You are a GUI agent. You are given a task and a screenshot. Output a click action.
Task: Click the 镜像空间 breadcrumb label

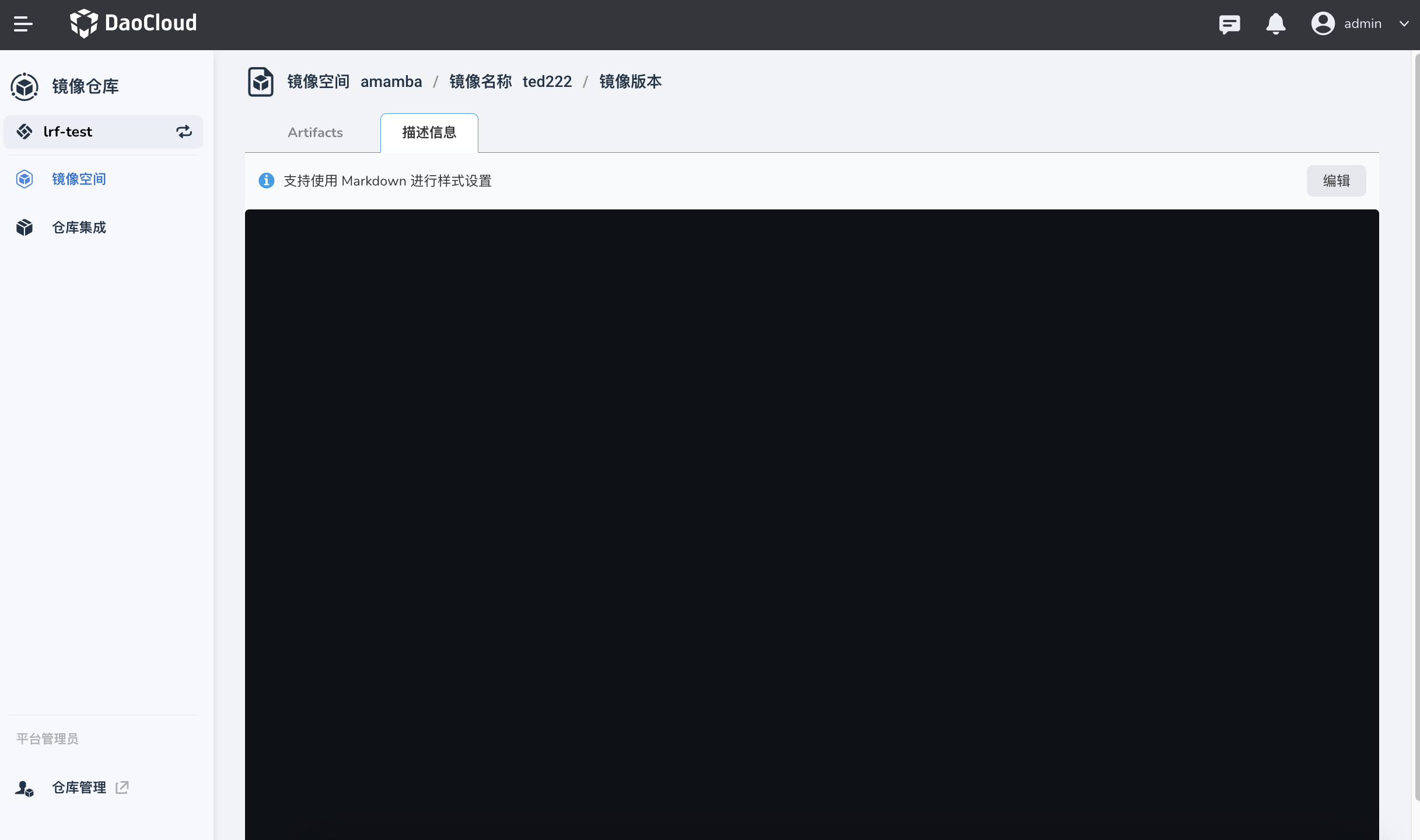319,82
